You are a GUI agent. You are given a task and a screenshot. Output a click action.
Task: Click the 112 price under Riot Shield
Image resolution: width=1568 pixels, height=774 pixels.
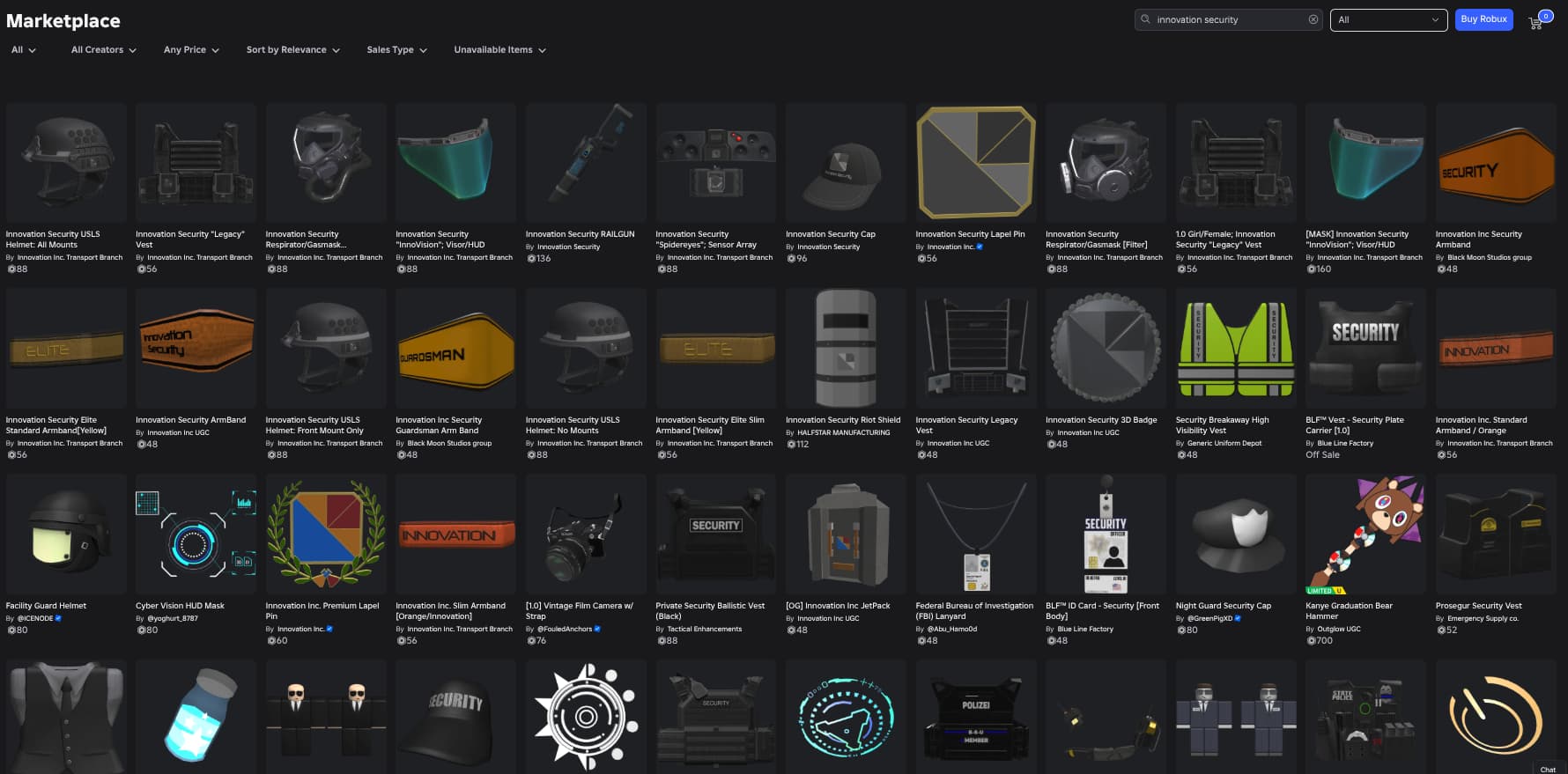[798, 444]
